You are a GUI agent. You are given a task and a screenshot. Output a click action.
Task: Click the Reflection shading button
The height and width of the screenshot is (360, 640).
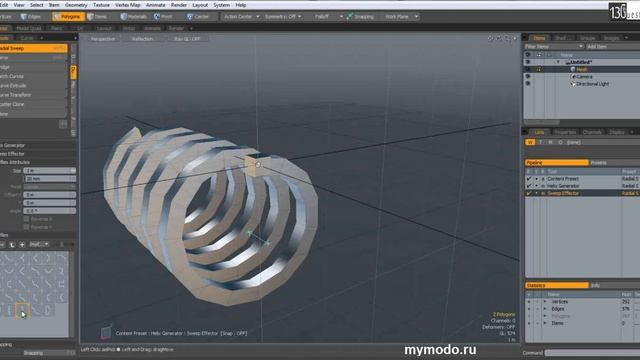tap(142, 39)
